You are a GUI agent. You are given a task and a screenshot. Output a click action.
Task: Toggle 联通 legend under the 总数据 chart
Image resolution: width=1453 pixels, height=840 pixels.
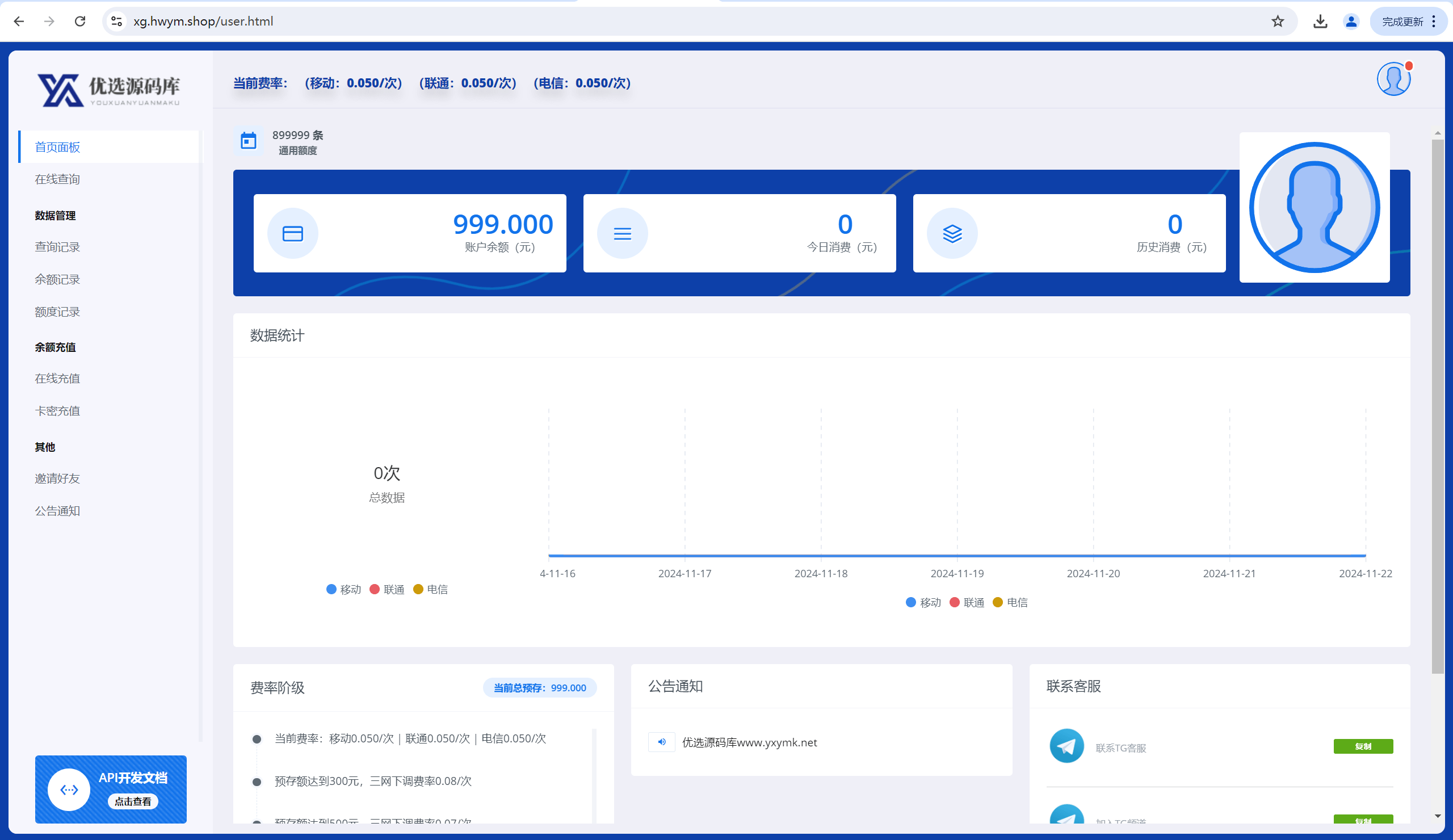(387, 589)
